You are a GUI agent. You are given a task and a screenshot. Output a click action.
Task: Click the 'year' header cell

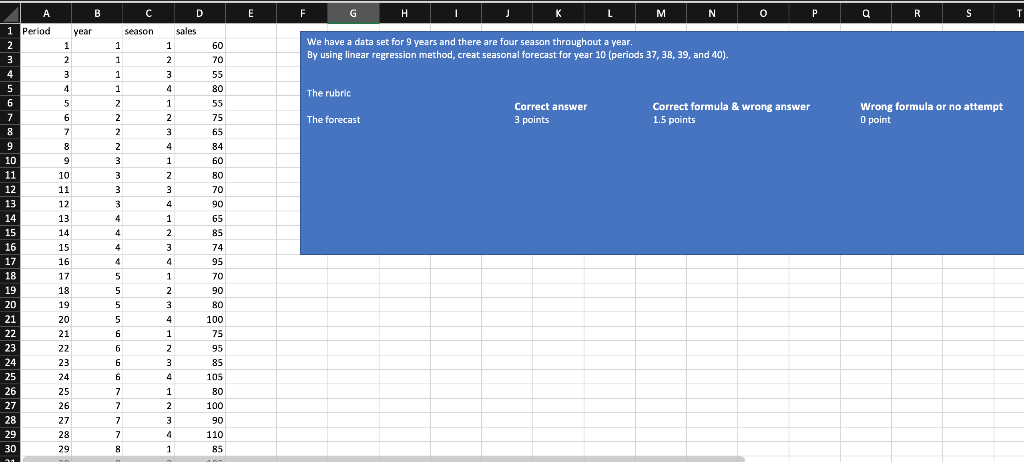[97, 31]
